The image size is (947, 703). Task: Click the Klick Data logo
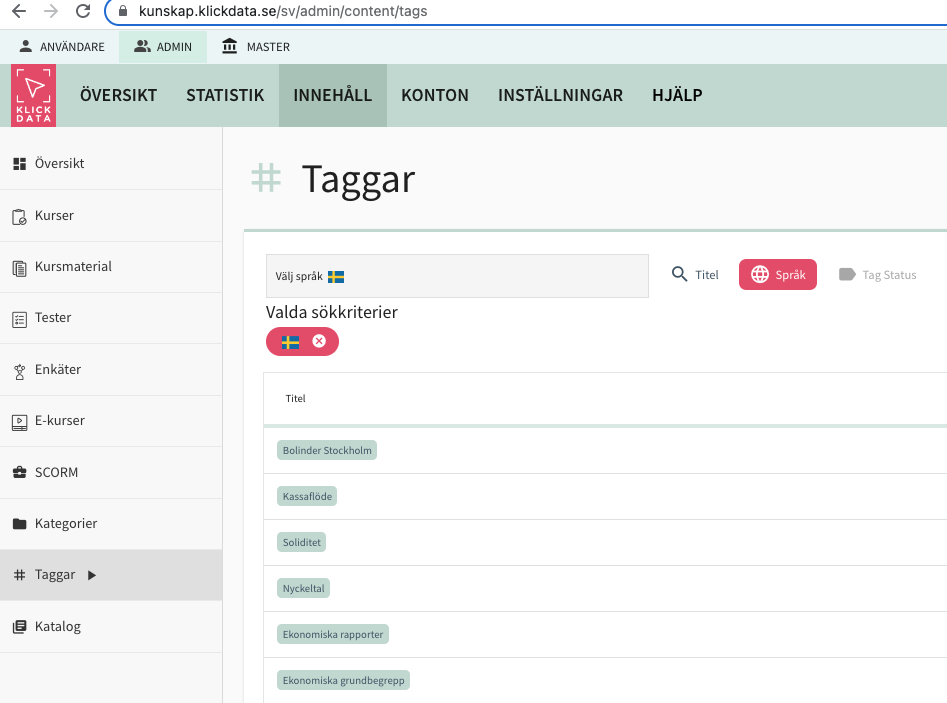click(33, 95)
